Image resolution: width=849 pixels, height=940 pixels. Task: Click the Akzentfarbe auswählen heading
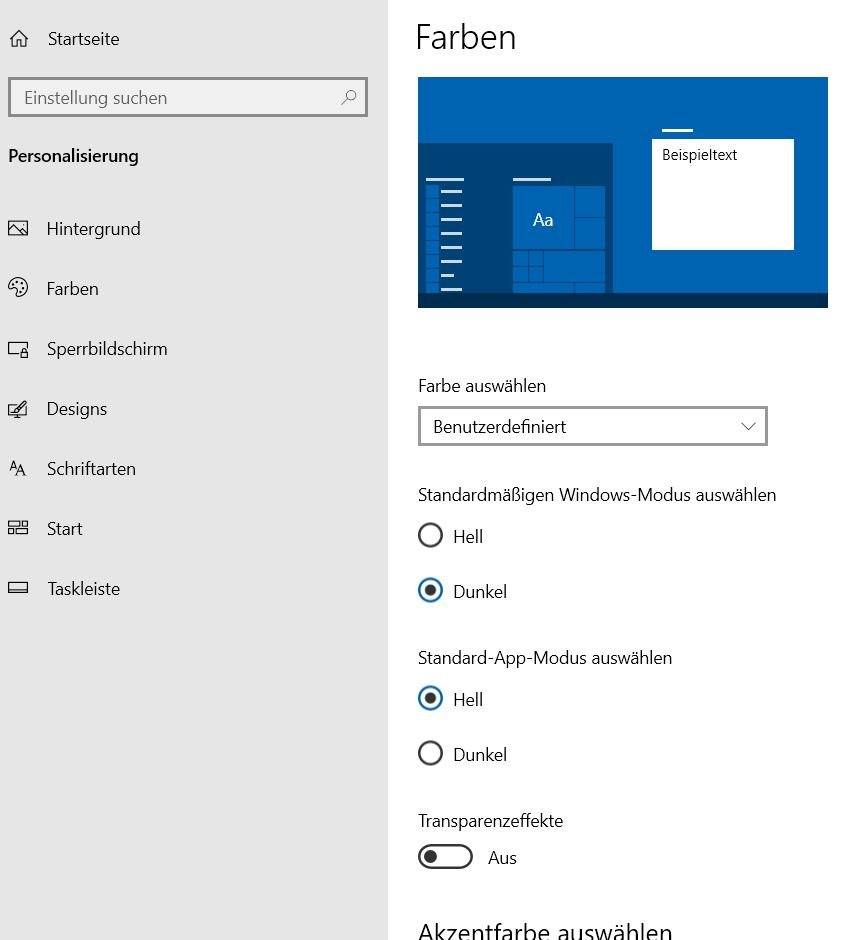click(x=545, y=930)
